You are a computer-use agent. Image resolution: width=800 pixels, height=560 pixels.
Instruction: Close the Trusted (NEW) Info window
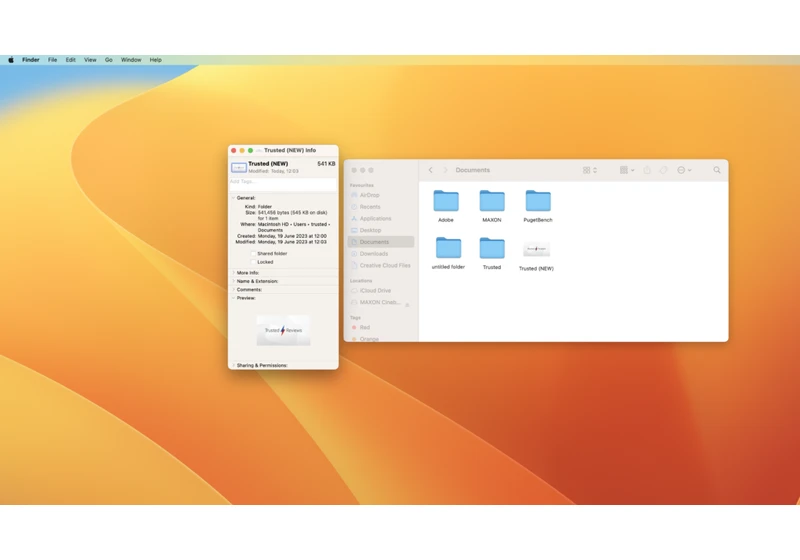234,150
